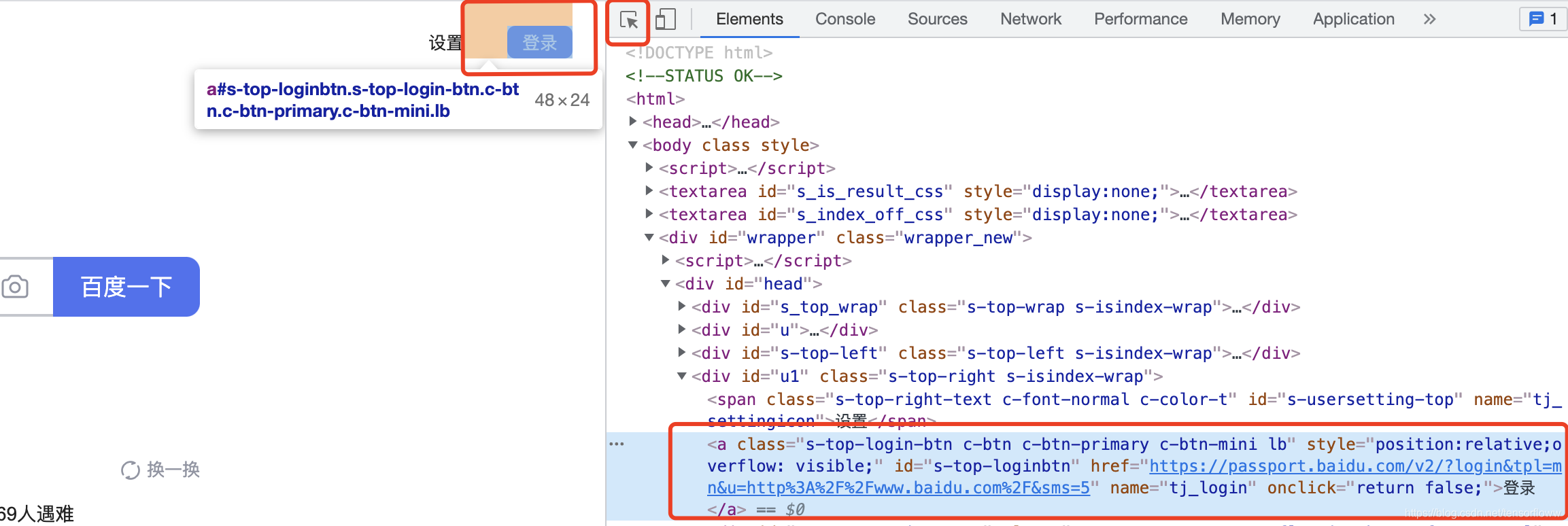1568x526 pixels.
Task: Click the refresh icon beside 换一换
Action: pyautogui.click(x=131, y=470)
